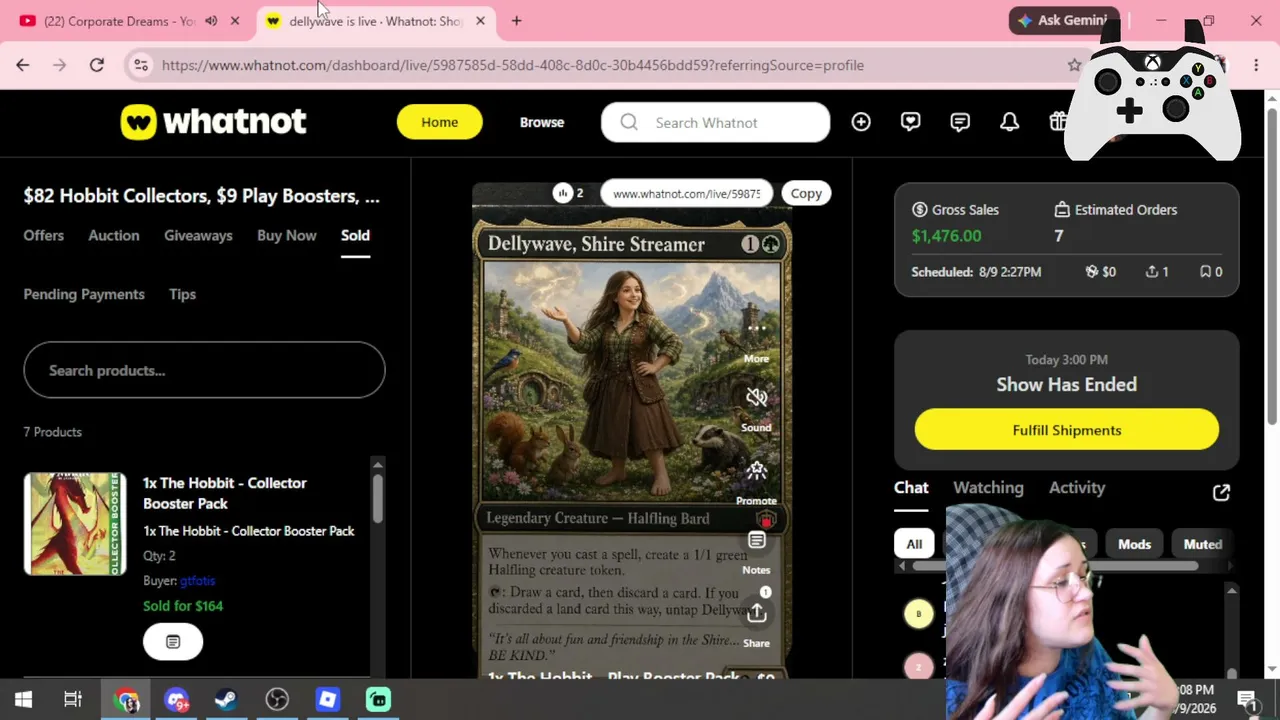Open the create (plus circle) icon
Screen dimensions: 1280x720
pos(861,122)
